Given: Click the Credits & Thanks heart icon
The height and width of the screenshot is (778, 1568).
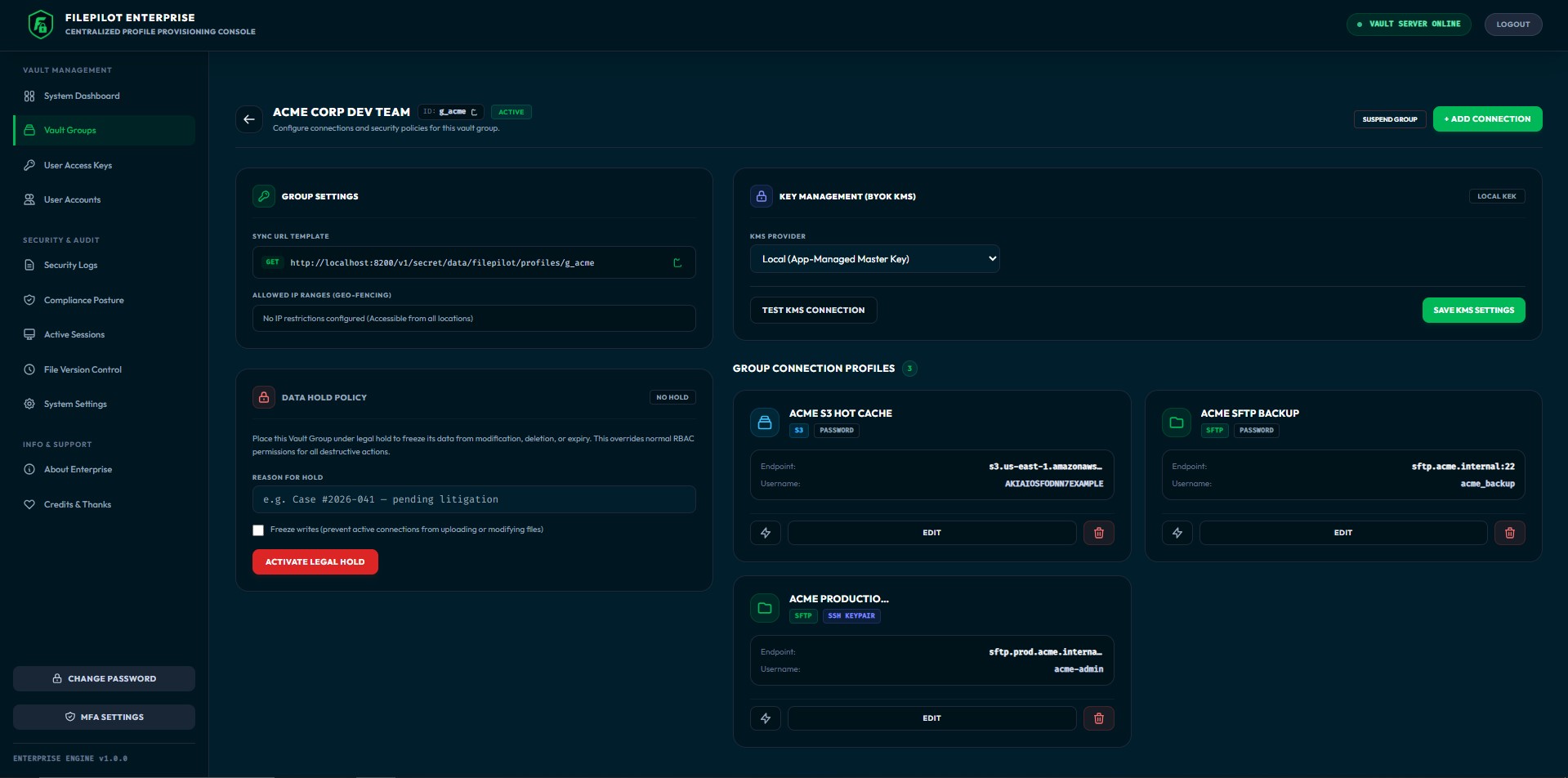Looking at the screenshot, I should pyautogui.click(x=29, y=504).
